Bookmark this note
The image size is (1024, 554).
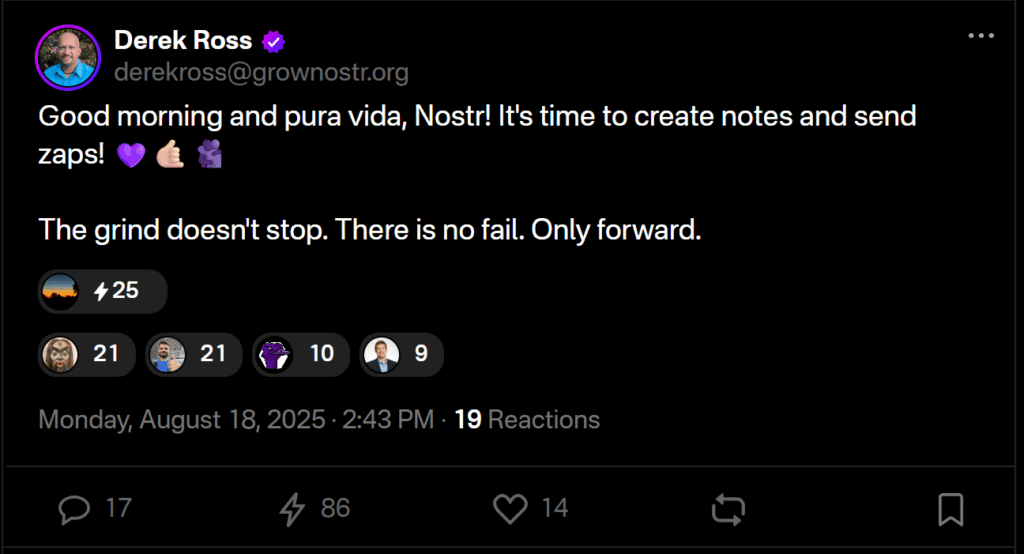click(950, 509)
